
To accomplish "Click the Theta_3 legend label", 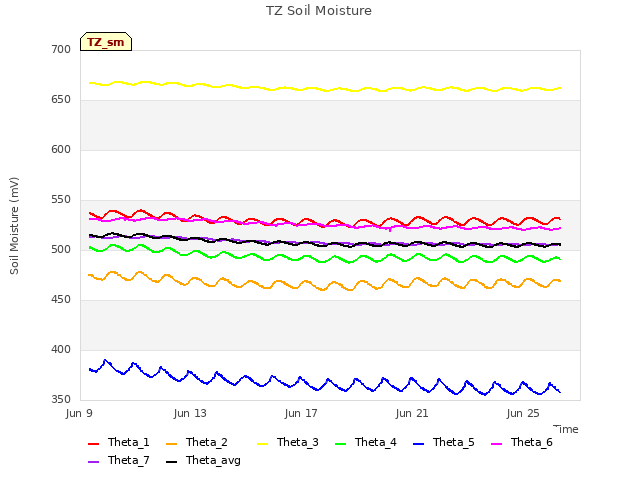I will pos(298,442).
